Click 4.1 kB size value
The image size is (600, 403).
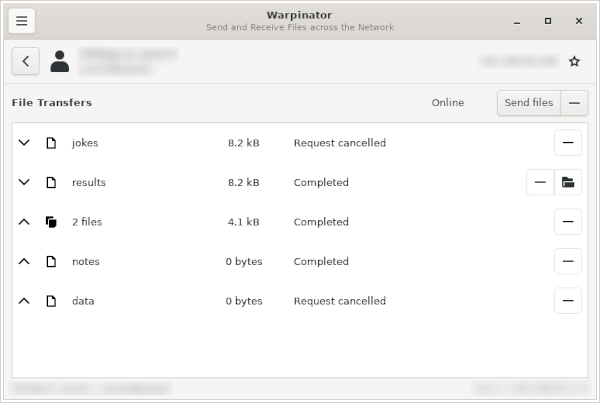pos(244,222)
